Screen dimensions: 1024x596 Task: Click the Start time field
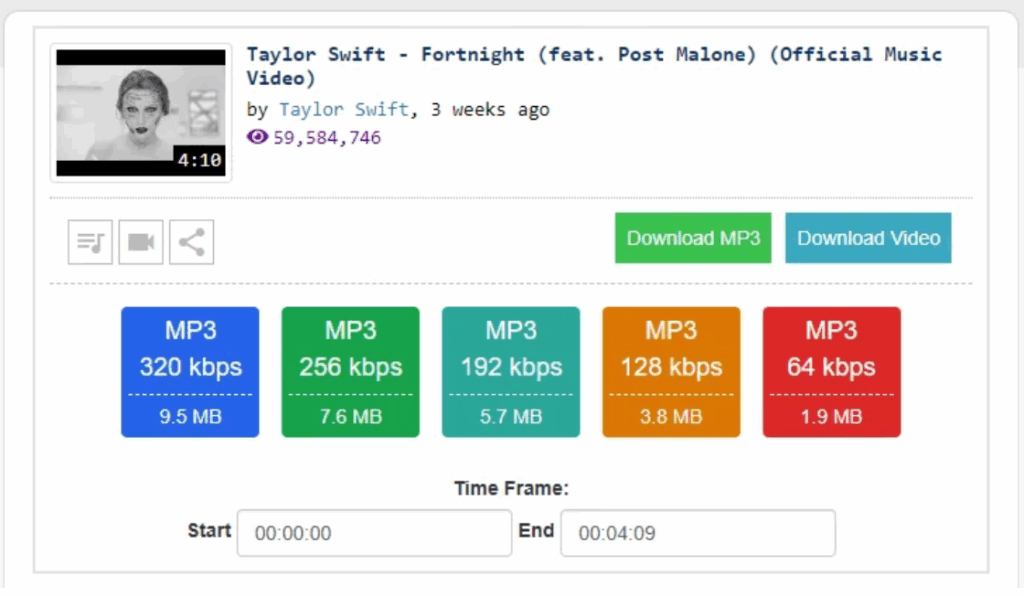pyautogui.click(x=373, y=532)
